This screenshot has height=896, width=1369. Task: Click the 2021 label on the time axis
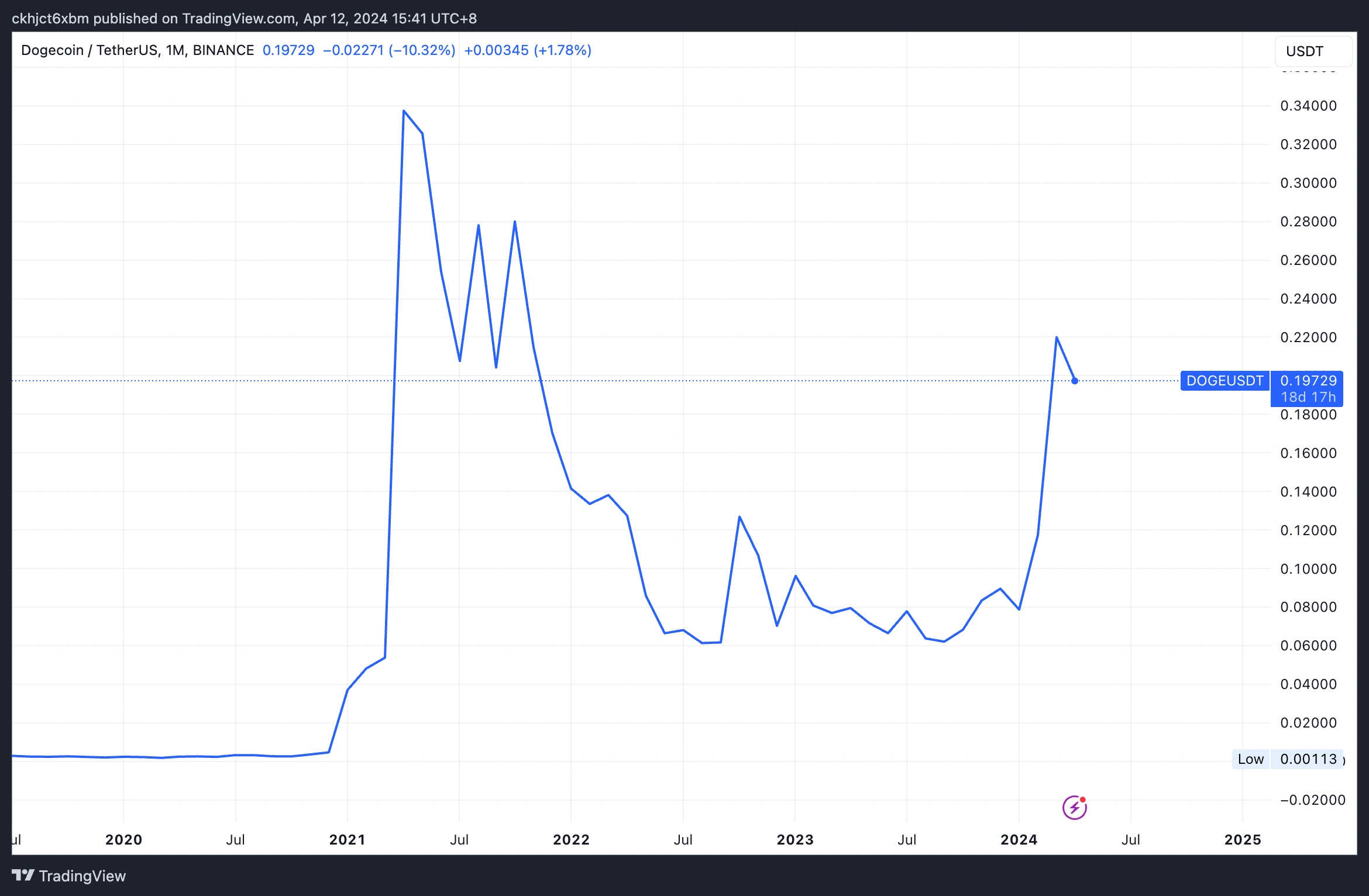point(347,840)
